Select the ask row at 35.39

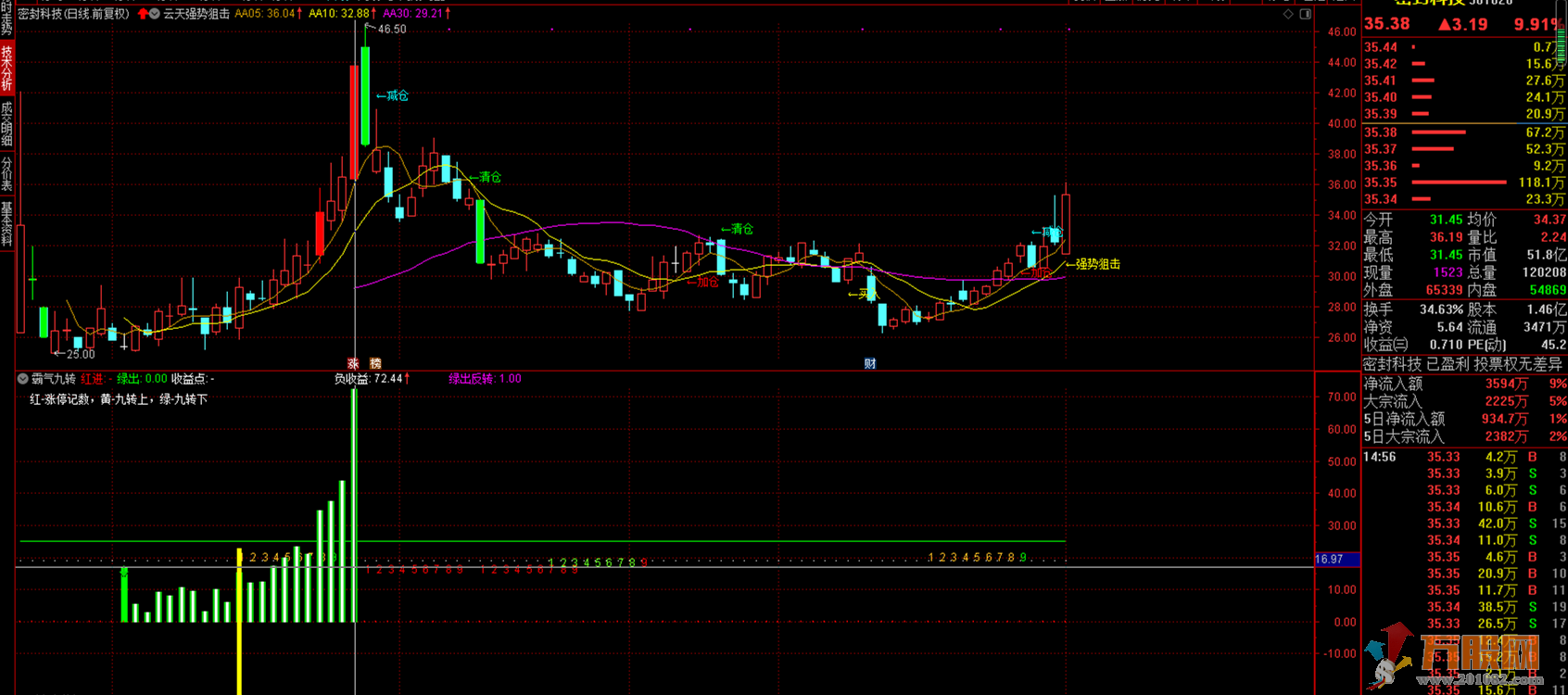click(1464, 114)
